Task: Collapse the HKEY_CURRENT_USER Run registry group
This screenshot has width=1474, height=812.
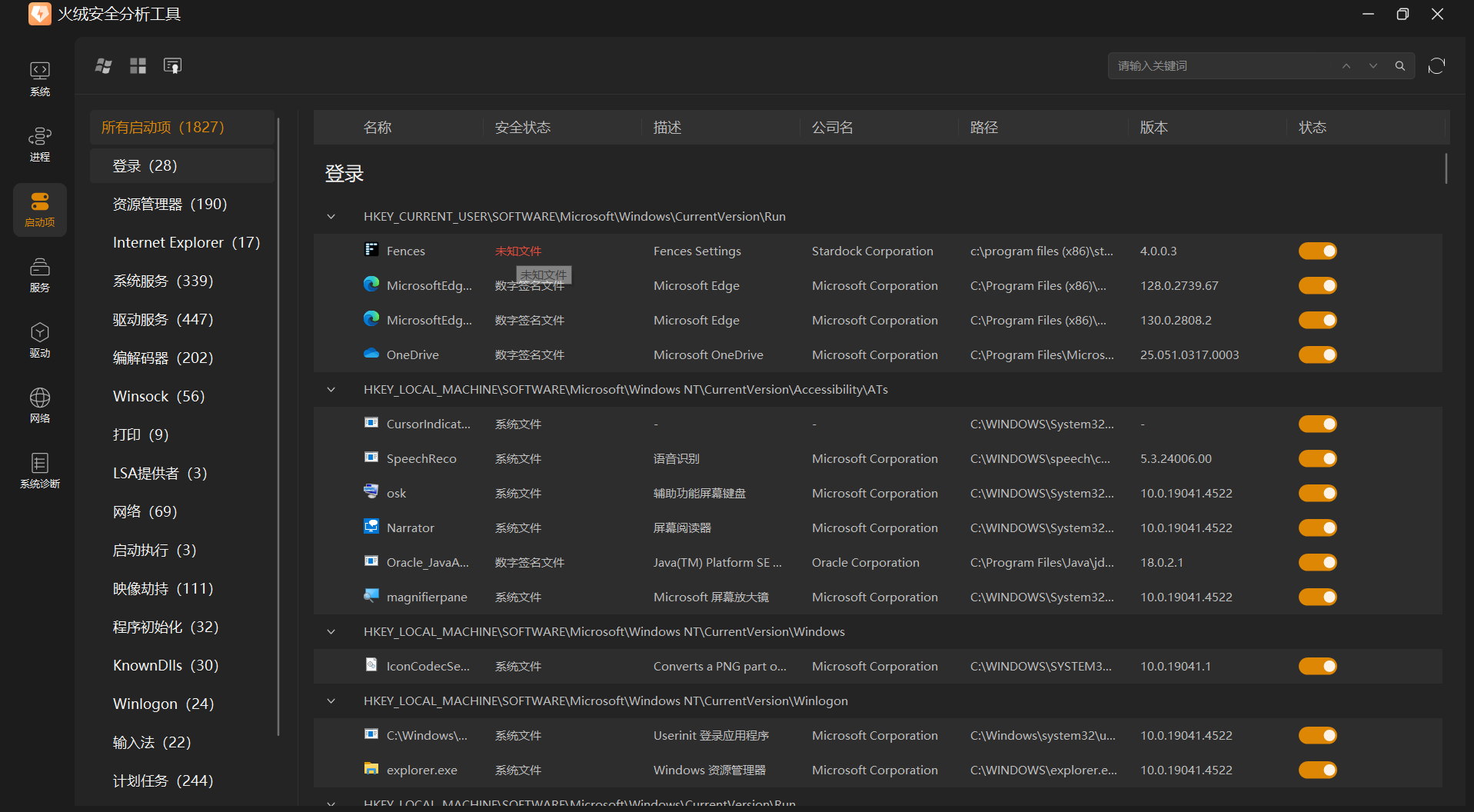Action: [331, 217]
